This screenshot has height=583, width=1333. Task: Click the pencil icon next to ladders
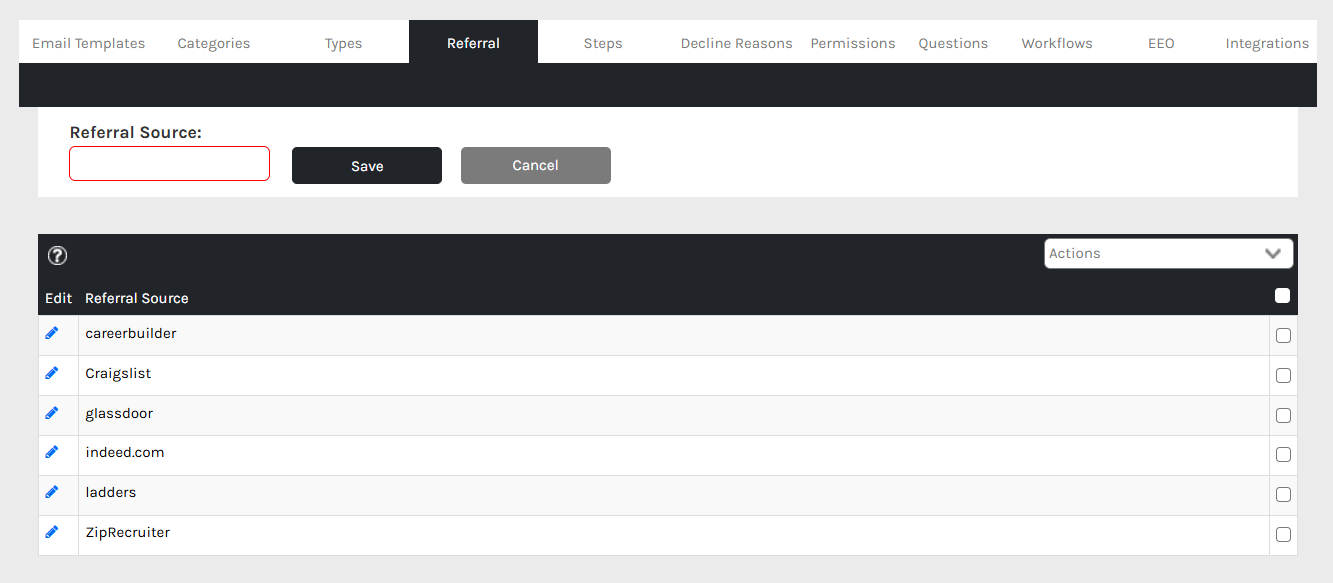coord(52,492)
